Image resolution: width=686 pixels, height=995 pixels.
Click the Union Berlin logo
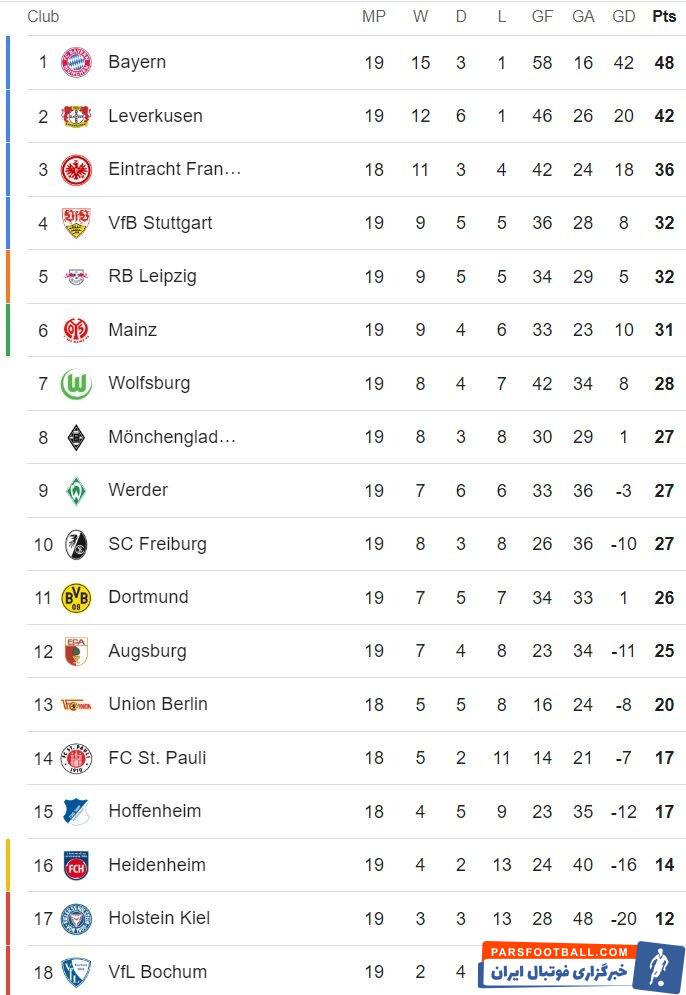tap(76, 705)
